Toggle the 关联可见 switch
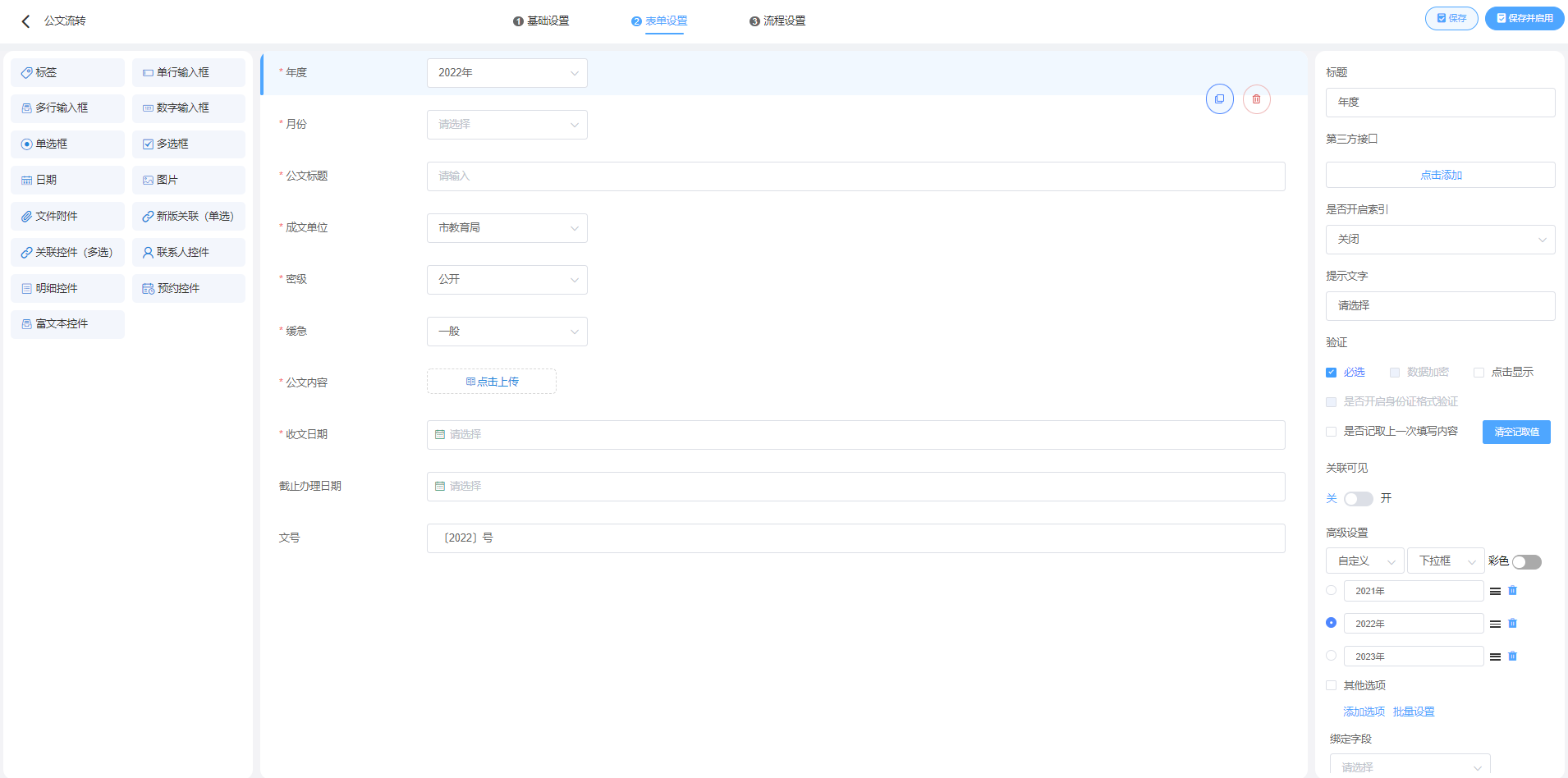1568x778 pixels. (1358, 499)
